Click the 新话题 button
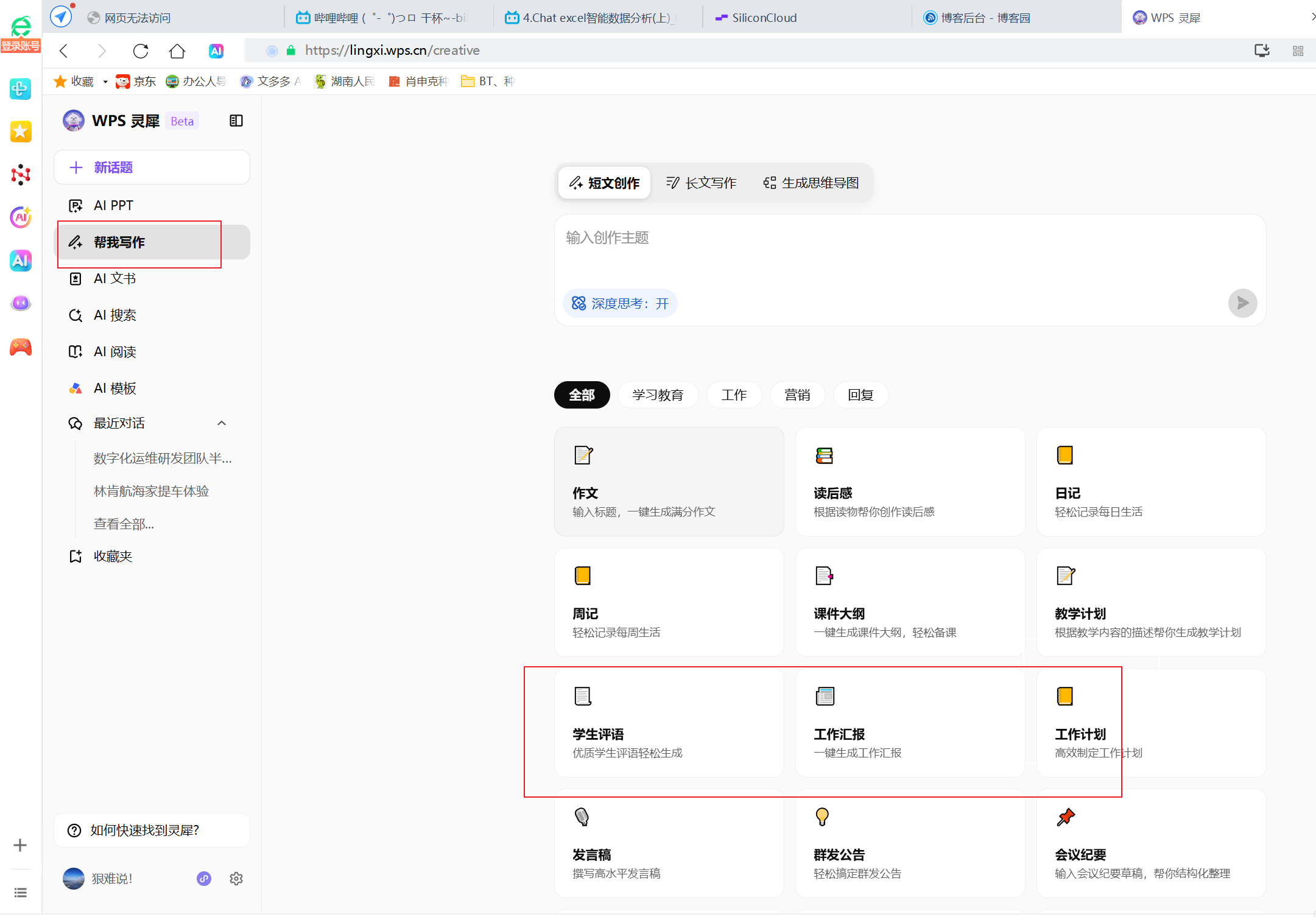The height and width of the screenshot is (917, 1316). pyautogui.click(x=152, y=167)
